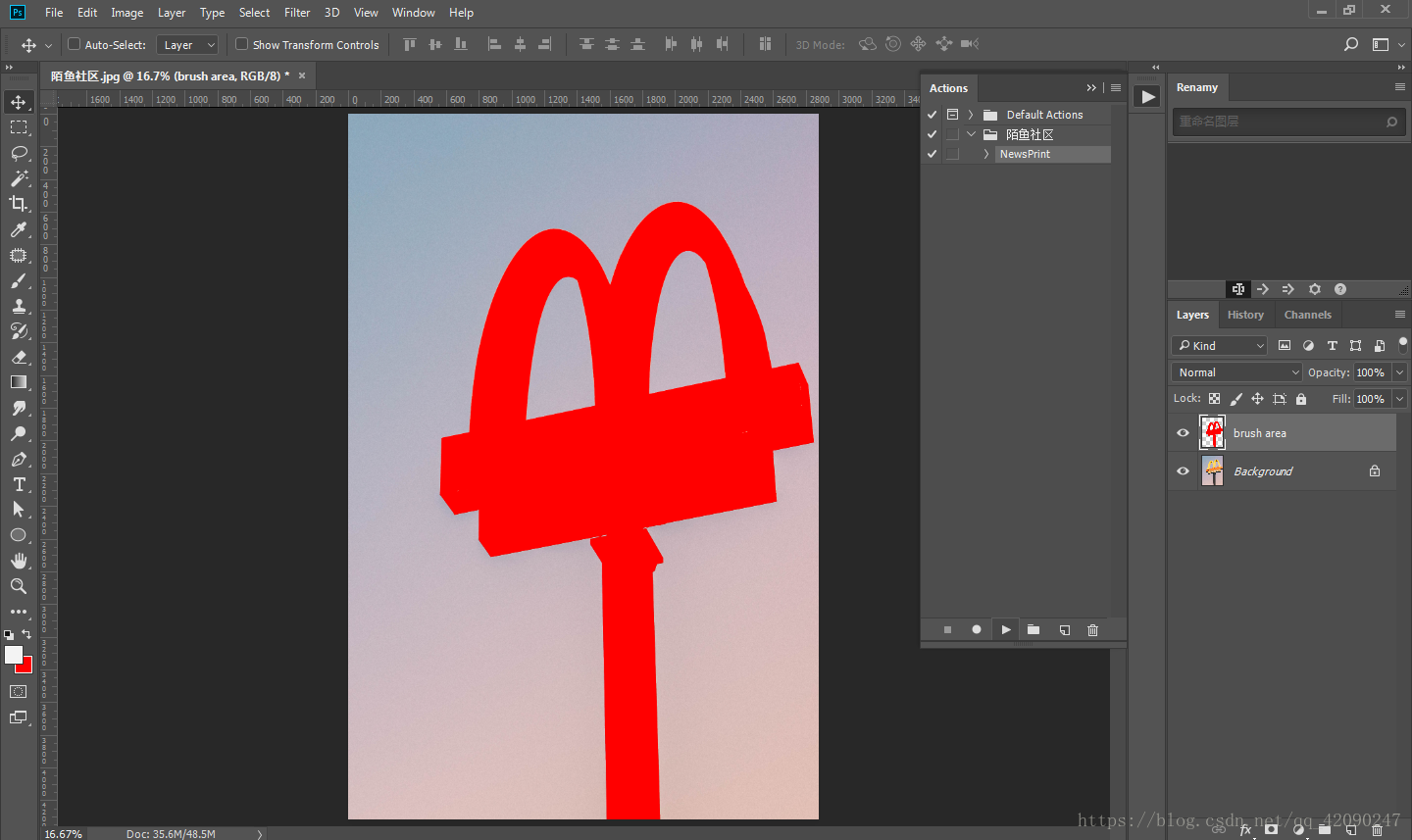Viewport: 1412px width, 840px height.
Task: Toggle the Default Actions set checkmark
Action: tap(933, 115)
